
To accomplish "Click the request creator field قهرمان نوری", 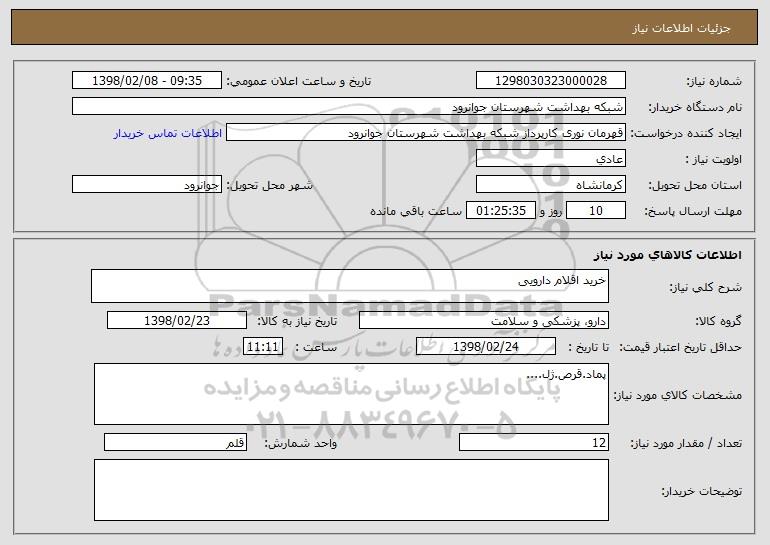I will tap(426, 133).
